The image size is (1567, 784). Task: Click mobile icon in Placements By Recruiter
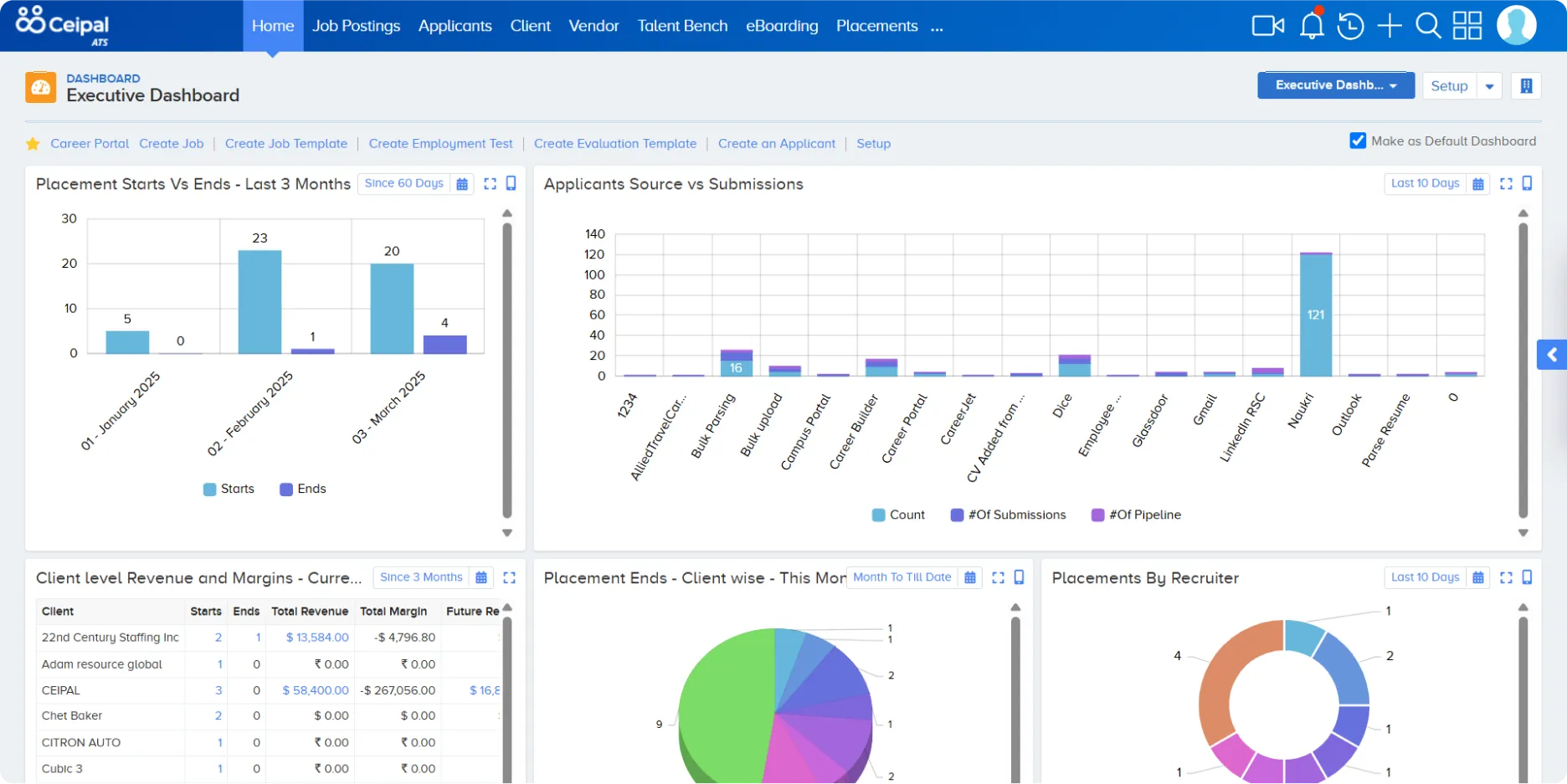1527,577
